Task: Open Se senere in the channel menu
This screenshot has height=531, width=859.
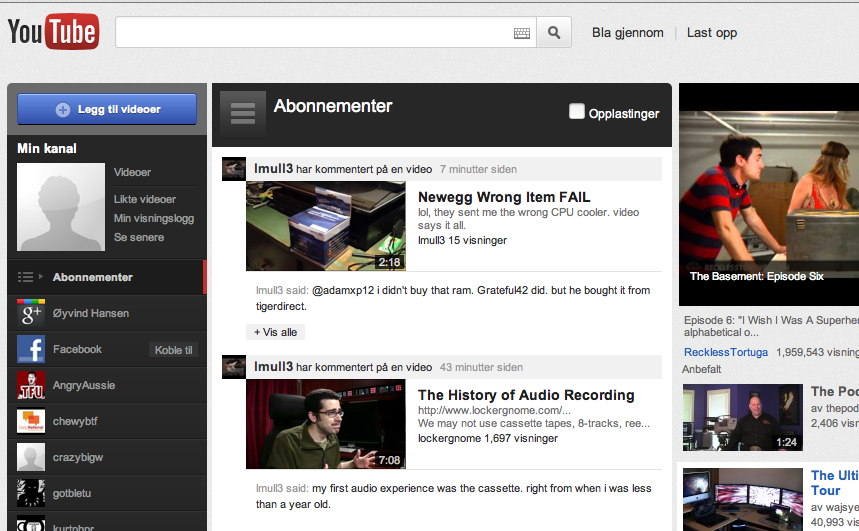Action: pos(139,237)
